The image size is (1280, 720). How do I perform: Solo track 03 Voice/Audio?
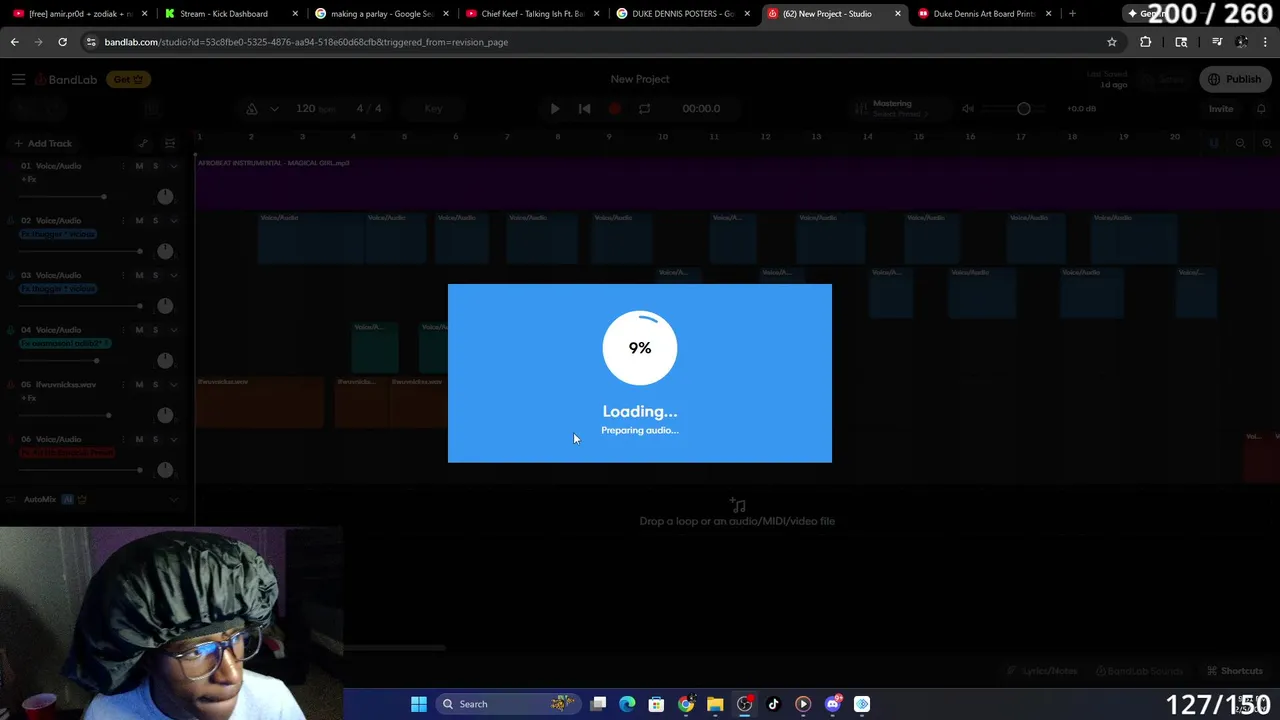155,275
